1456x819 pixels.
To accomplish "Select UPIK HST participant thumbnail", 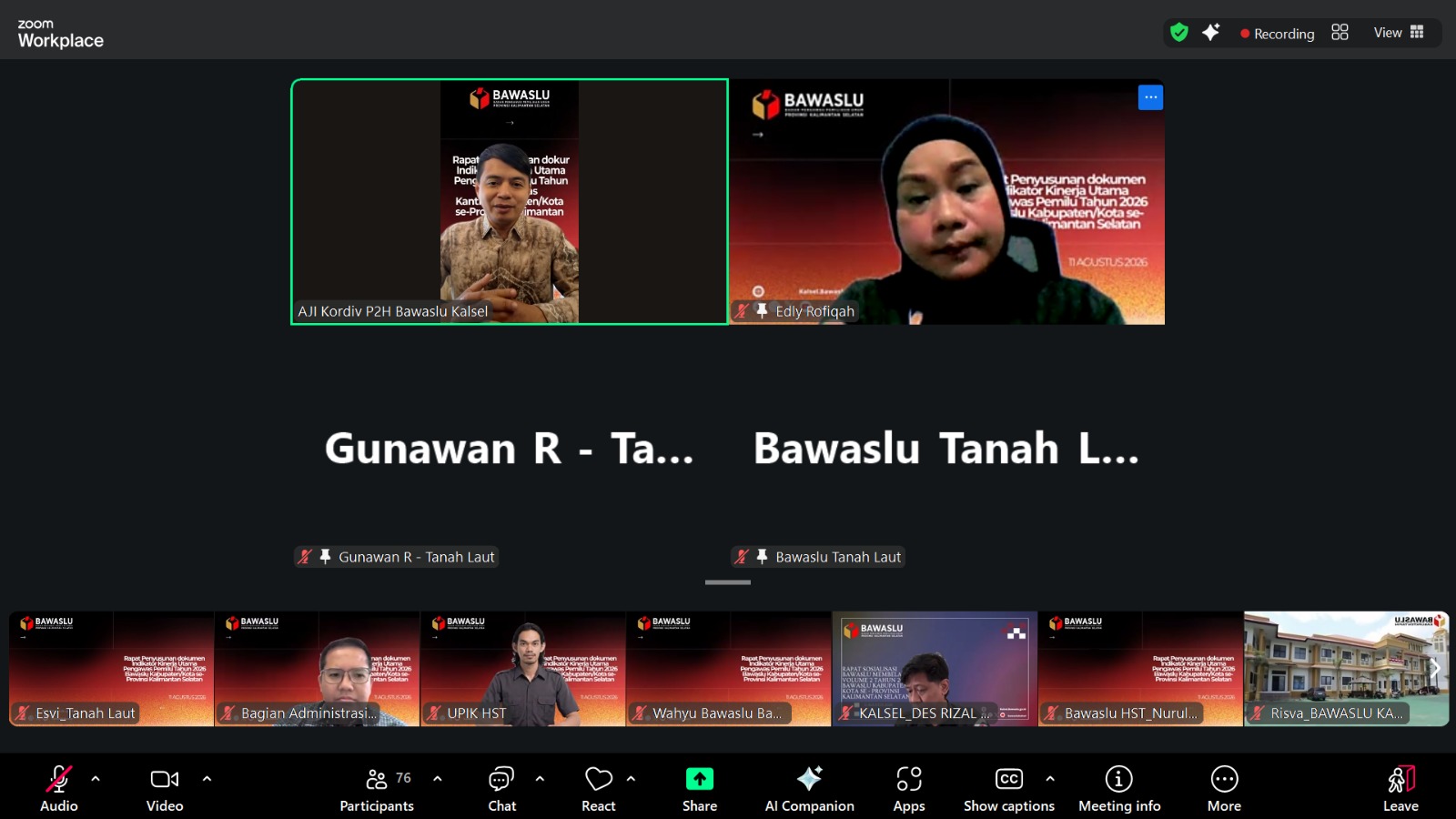I will (x=523, y=669).
